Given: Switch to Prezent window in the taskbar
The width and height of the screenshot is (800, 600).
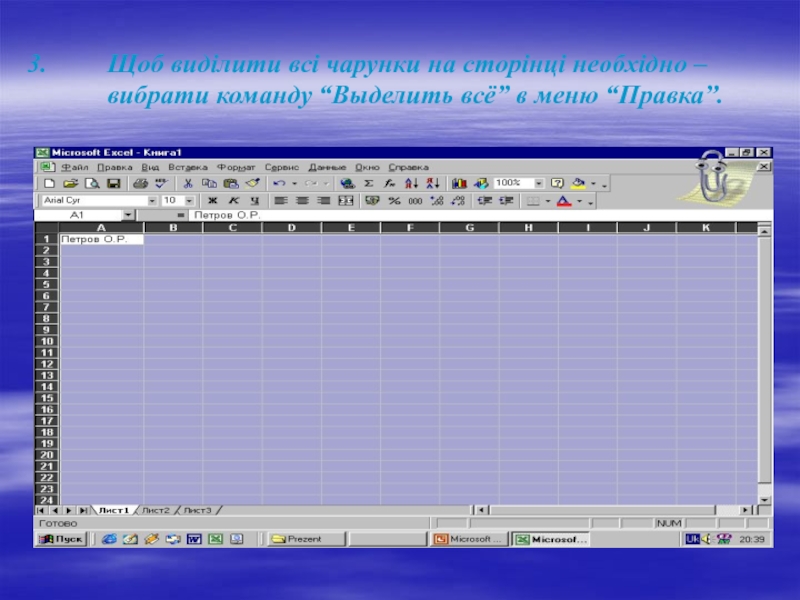Looking at the screenshot, I should pos(304,539).
